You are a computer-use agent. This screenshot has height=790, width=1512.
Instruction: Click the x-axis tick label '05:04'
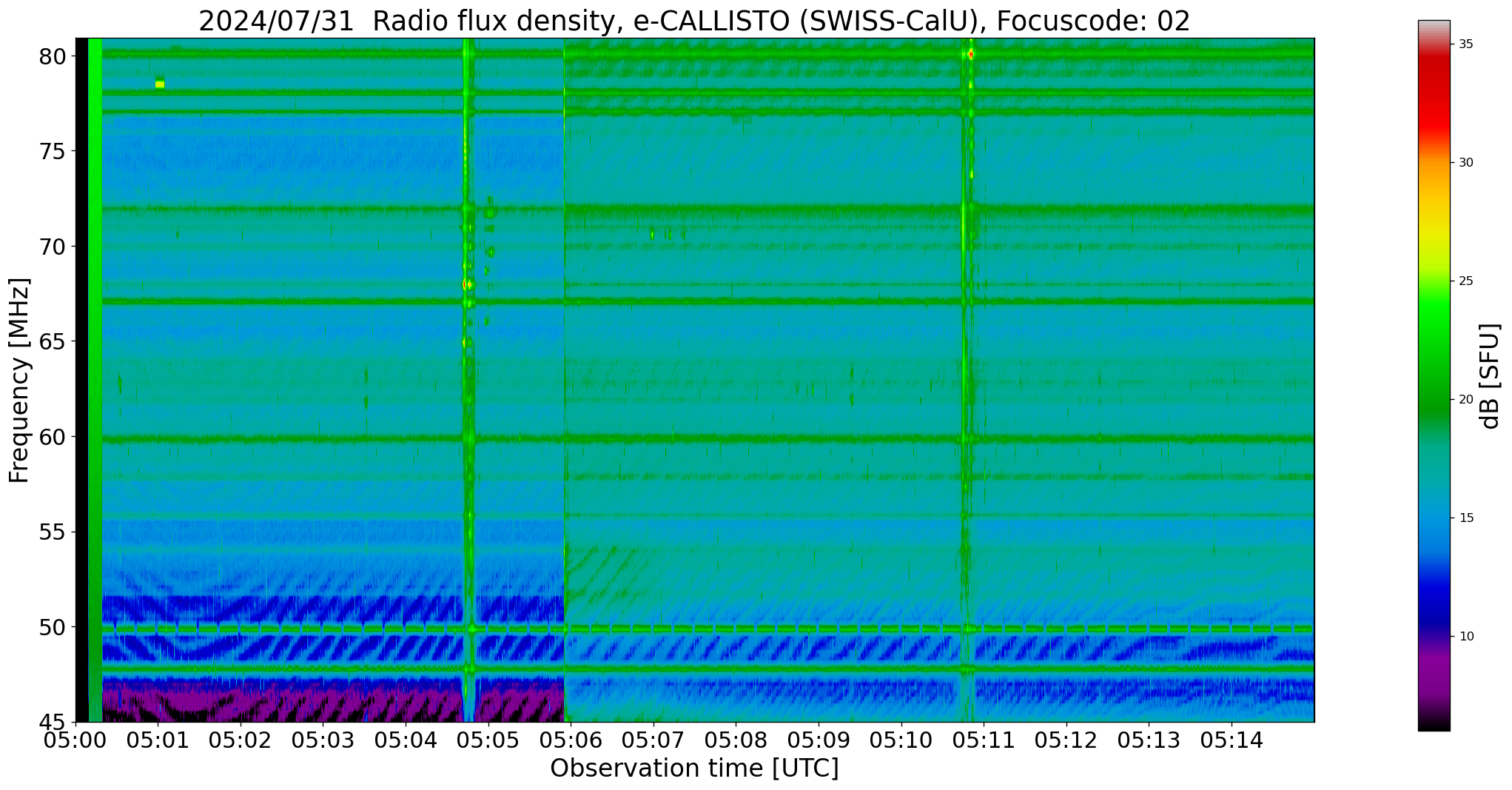(406, 740)
